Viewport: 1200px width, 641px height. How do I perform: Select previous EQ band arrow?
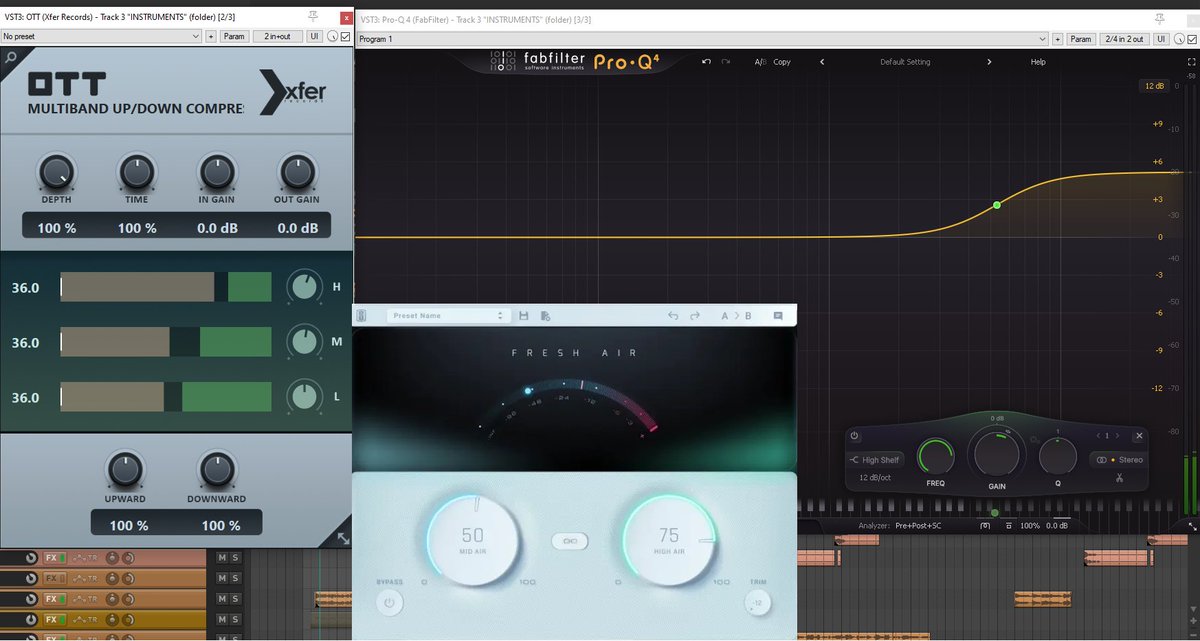pyautogui.click(x=1098, y=436)
